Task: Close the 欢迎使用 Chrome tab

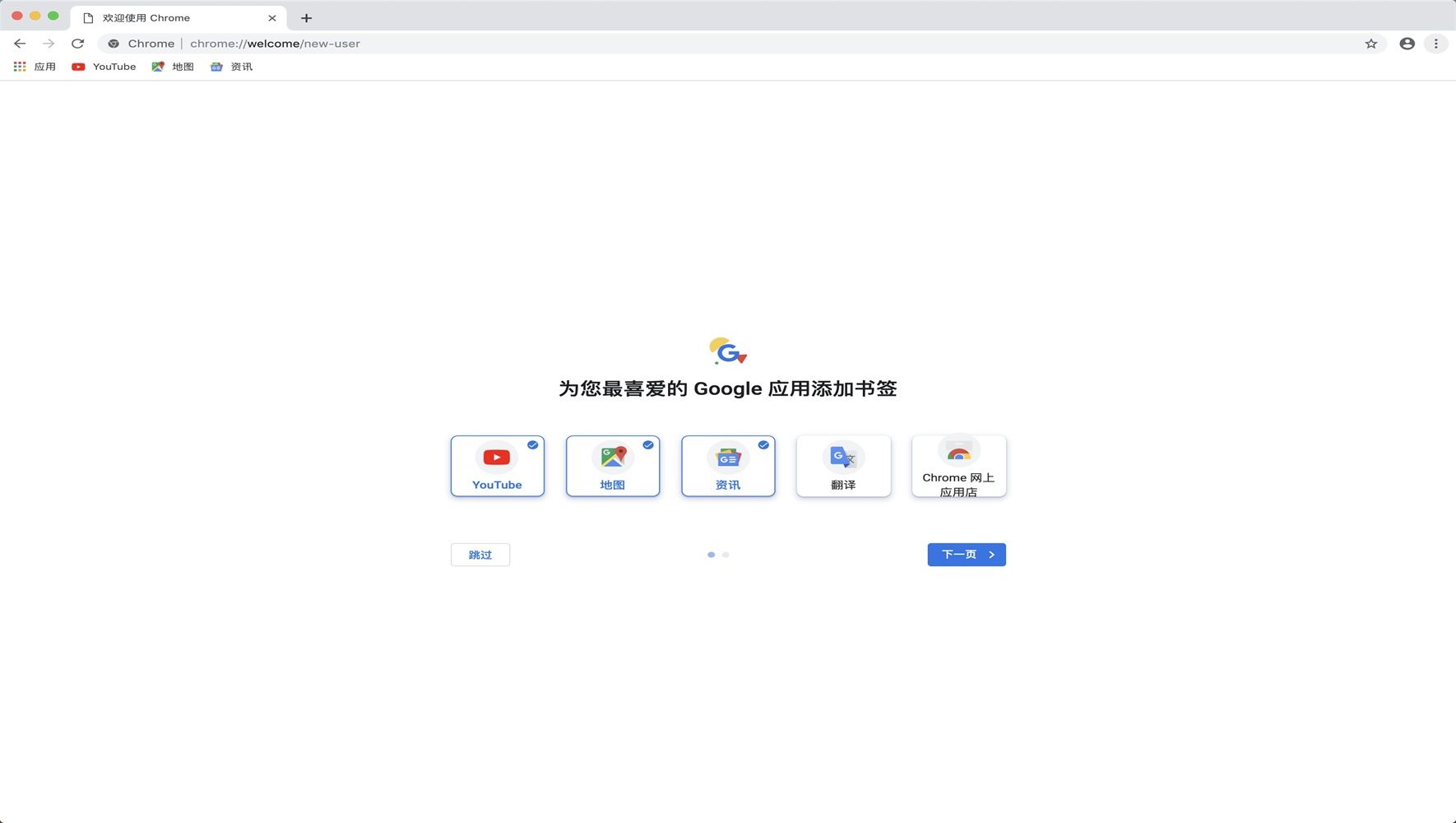Action: [x=272, y=18]
